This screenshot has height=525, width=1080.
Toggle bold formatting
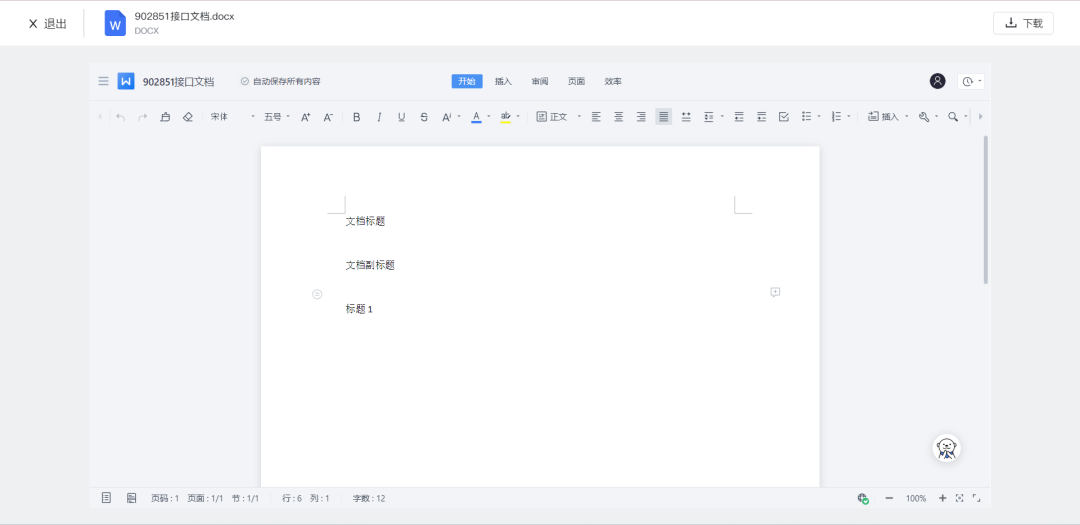pyautogui.click(x=356, y=117)
